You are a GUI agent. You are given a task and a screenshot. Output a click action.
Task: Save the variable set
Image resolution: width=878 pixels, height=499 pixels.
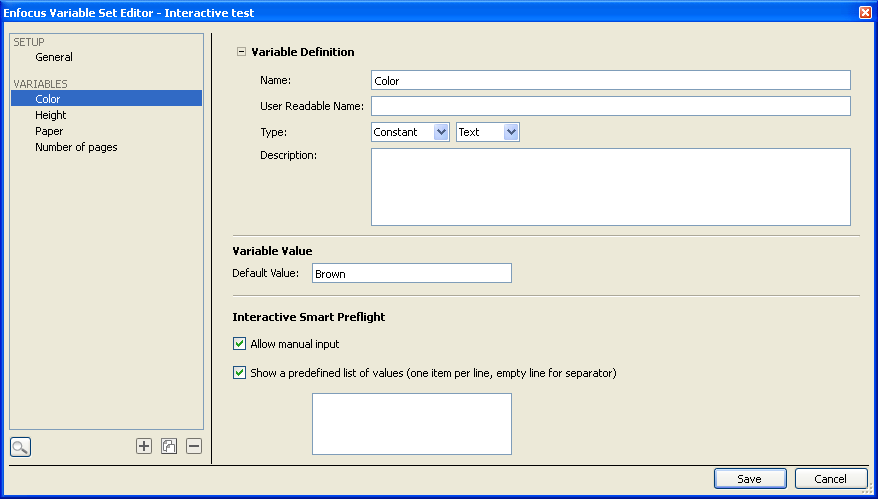pyautogui.click(x=750, y=479)
